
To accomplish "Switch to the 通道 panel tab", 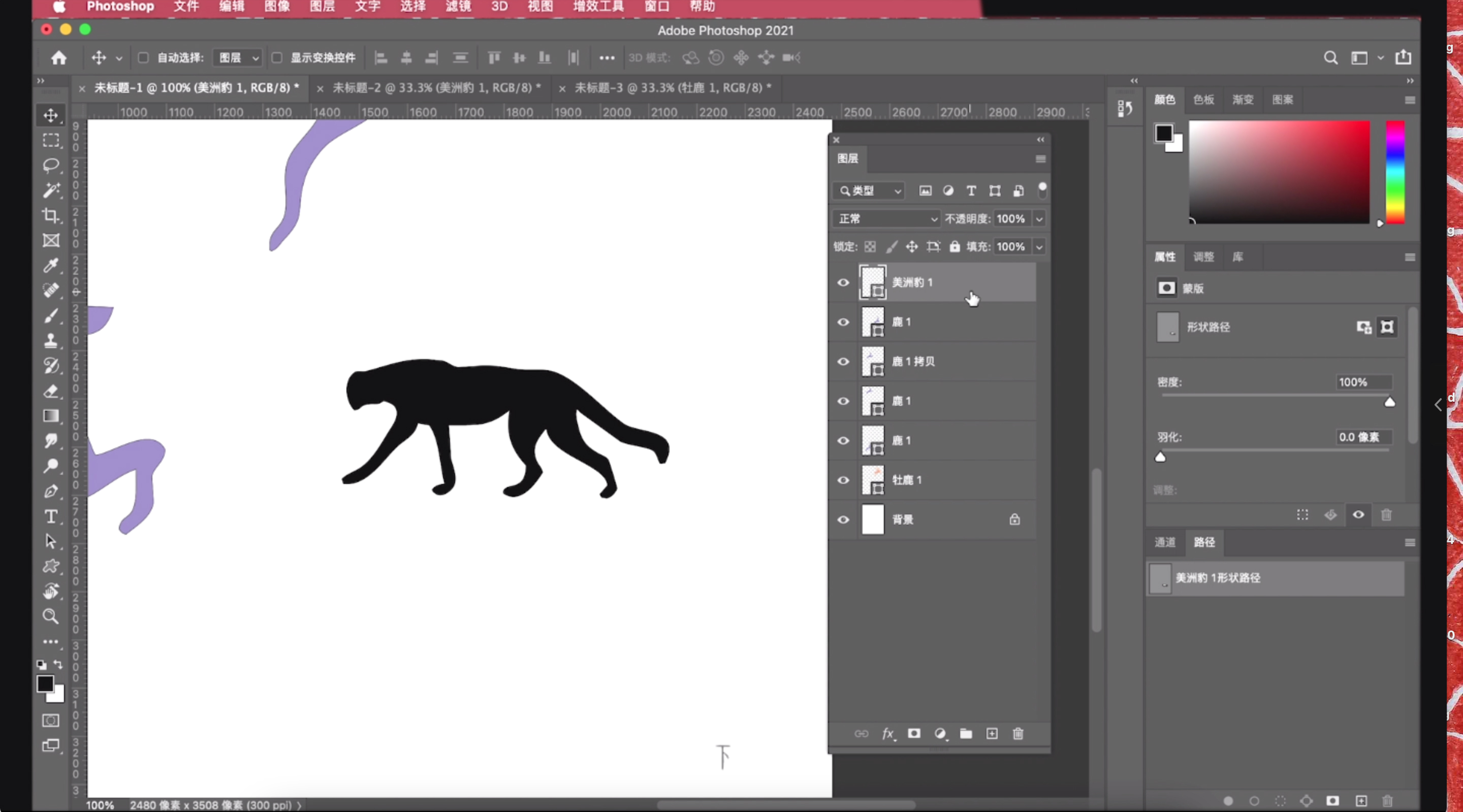I will pyautogui.click(x=1165, y=542).
